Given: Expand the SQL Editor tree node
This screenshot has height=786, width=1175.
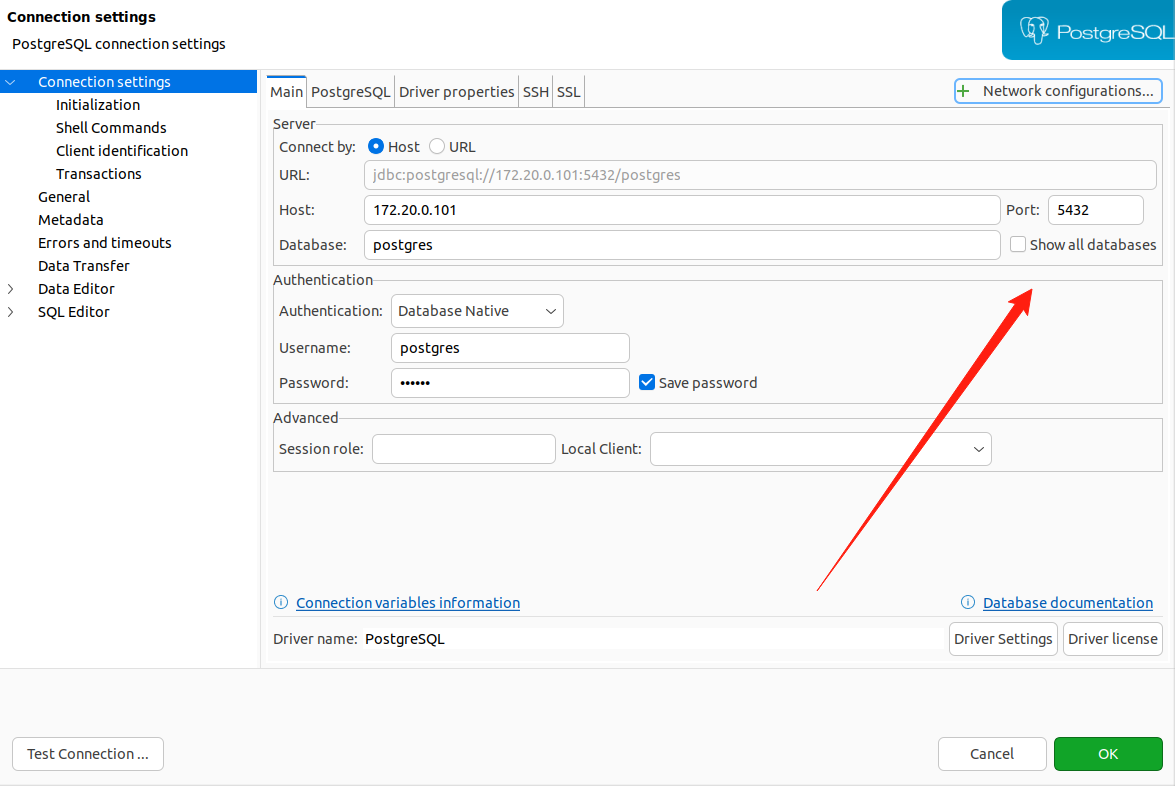Looking at the screenshot, I should tap(11, 312).
